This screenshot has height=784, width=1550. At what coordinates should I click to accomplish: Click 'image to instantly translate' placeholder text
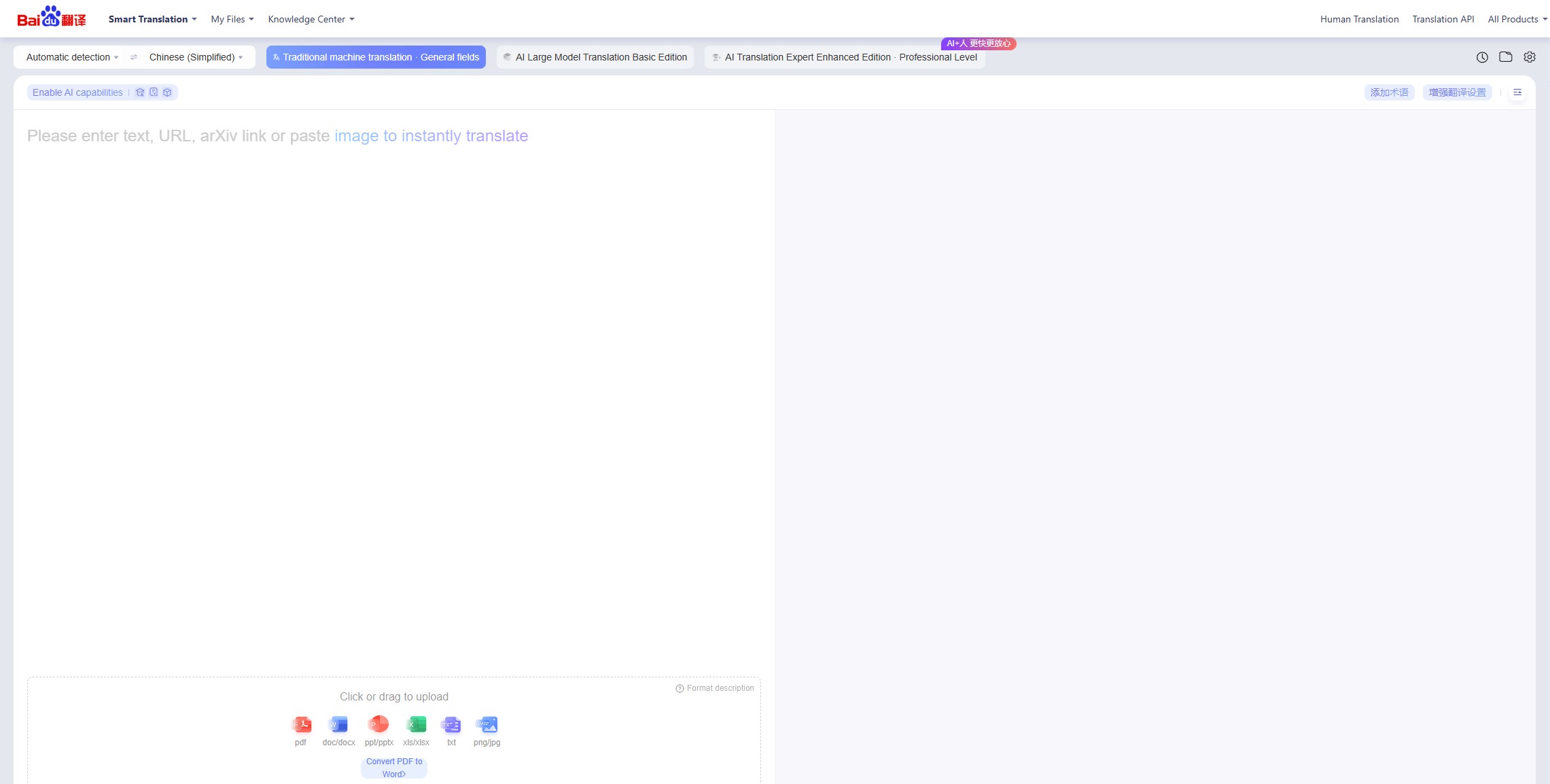(x=431, y=136)
